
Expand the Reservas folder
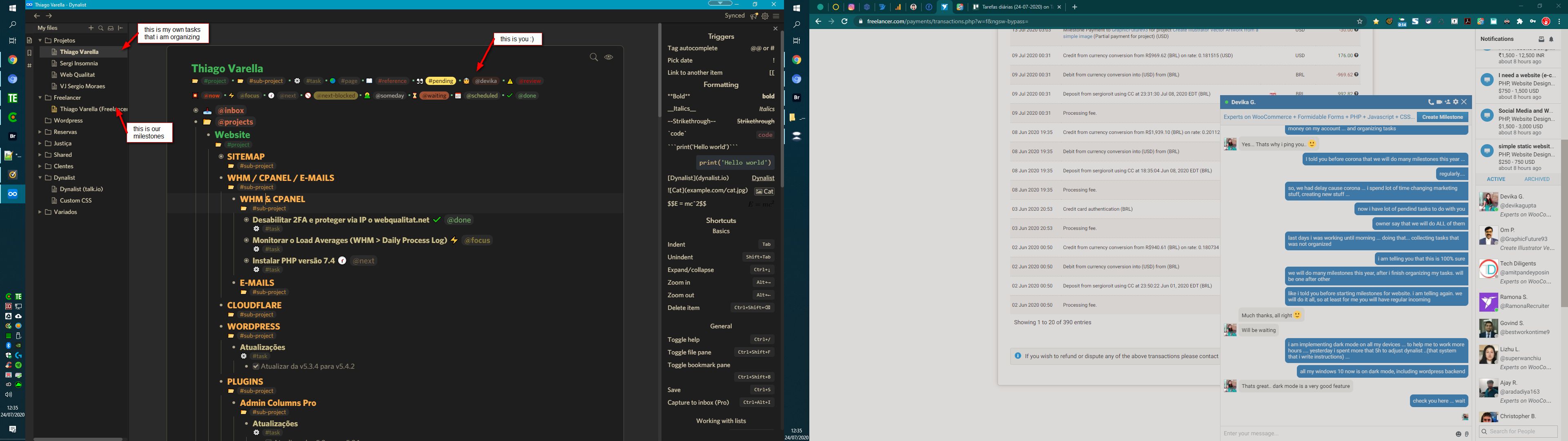pos(40,132)
